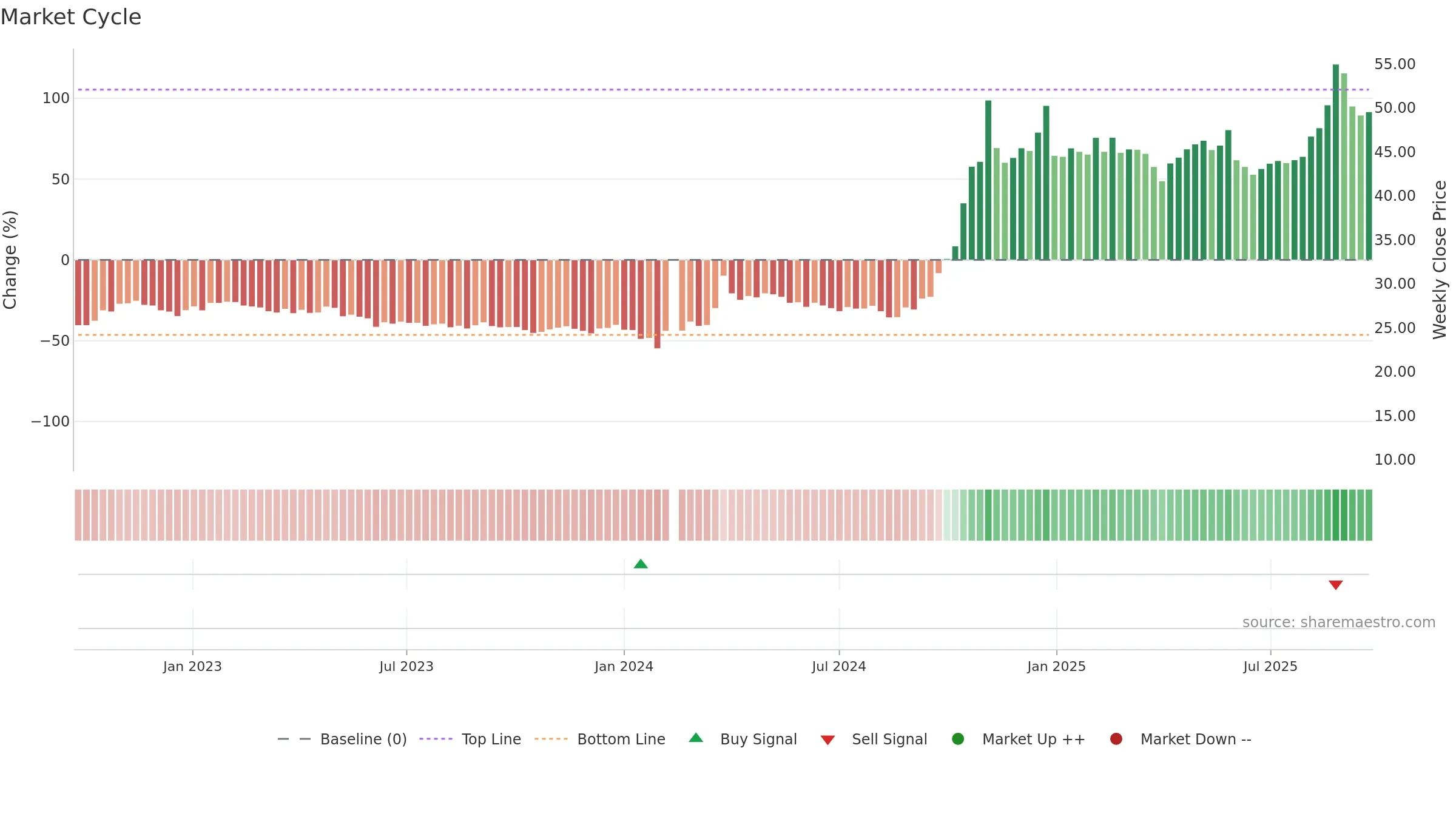
Task: Click the orange dotted Bottom Line in the chart
Action: tap(723, 335)
